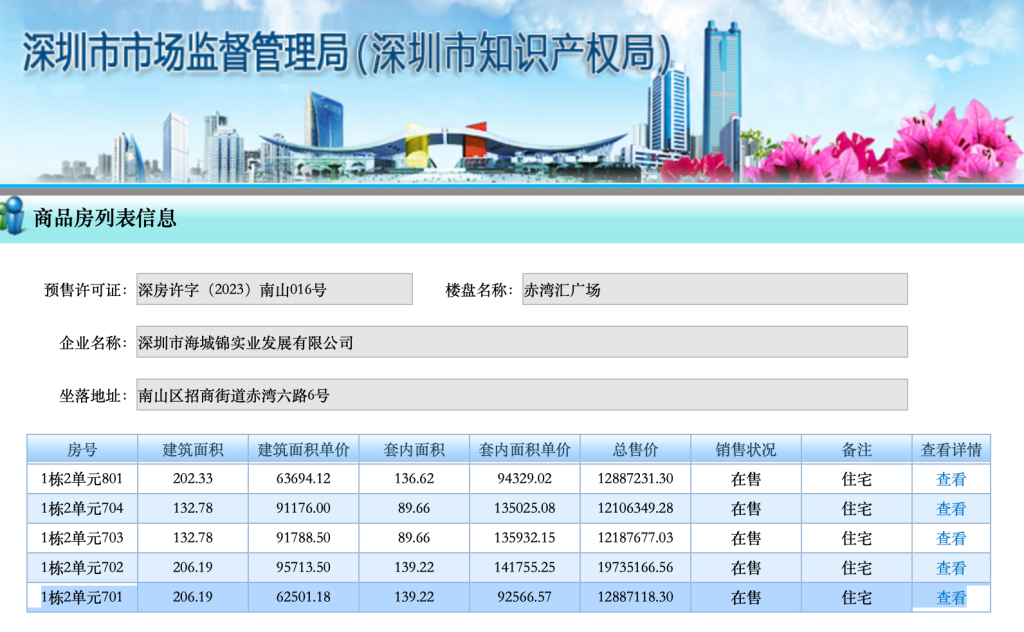Click the 总售价 column header
Screen dimensions: 1024x632
click(x=635, y=449)
